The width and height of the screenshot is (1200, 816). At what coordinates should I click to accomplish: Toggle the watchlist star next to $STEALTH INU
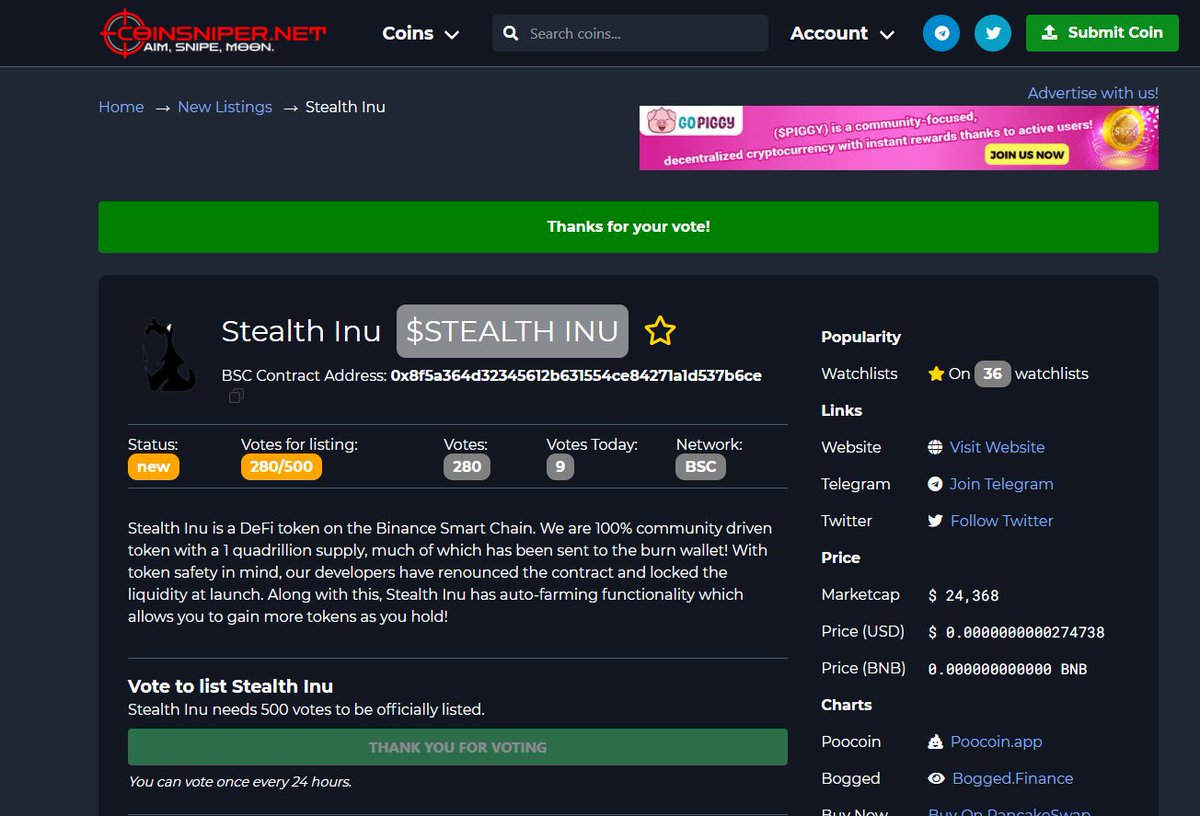[660, 331]
